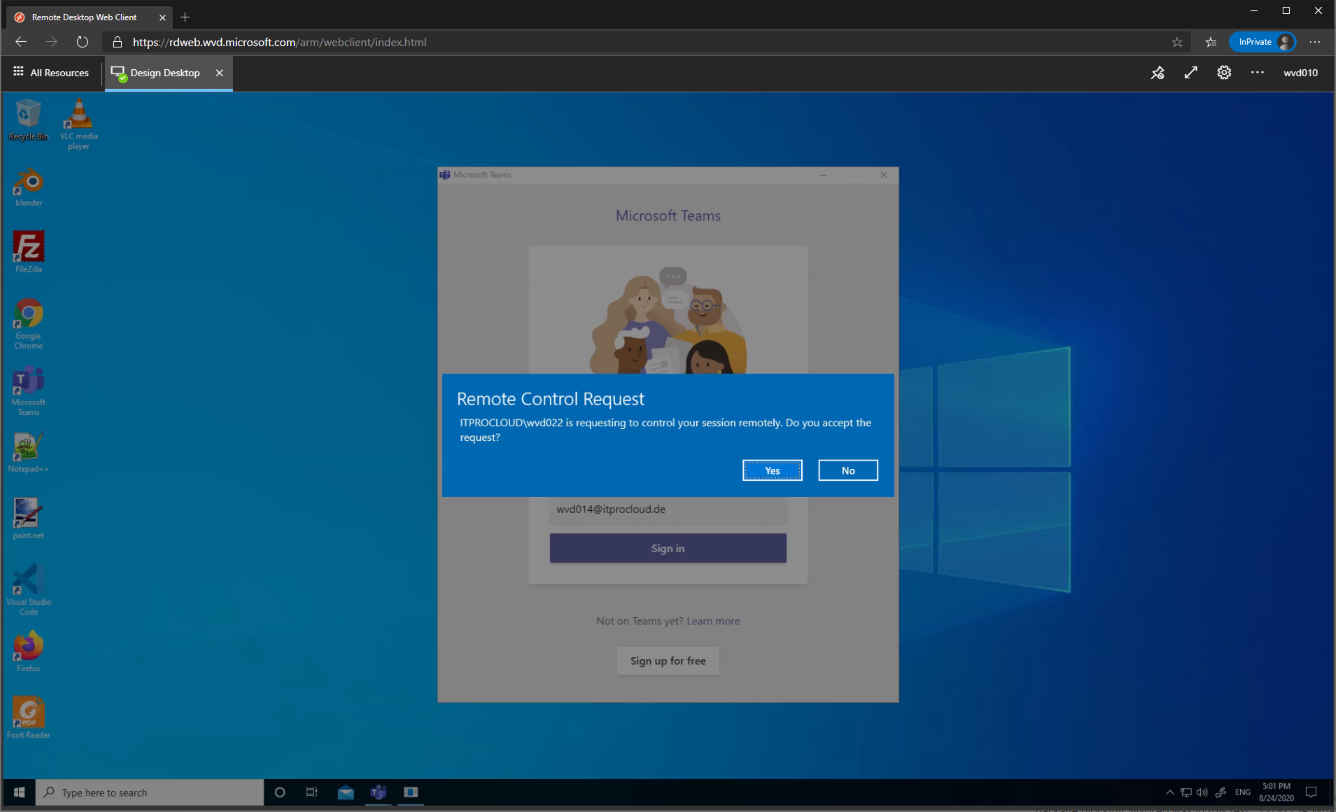Image resolution: width=1336 pixels, height=812 pixels.
Task: Open the web client more options ellipsis
Action: click(x=1257, y=73)
